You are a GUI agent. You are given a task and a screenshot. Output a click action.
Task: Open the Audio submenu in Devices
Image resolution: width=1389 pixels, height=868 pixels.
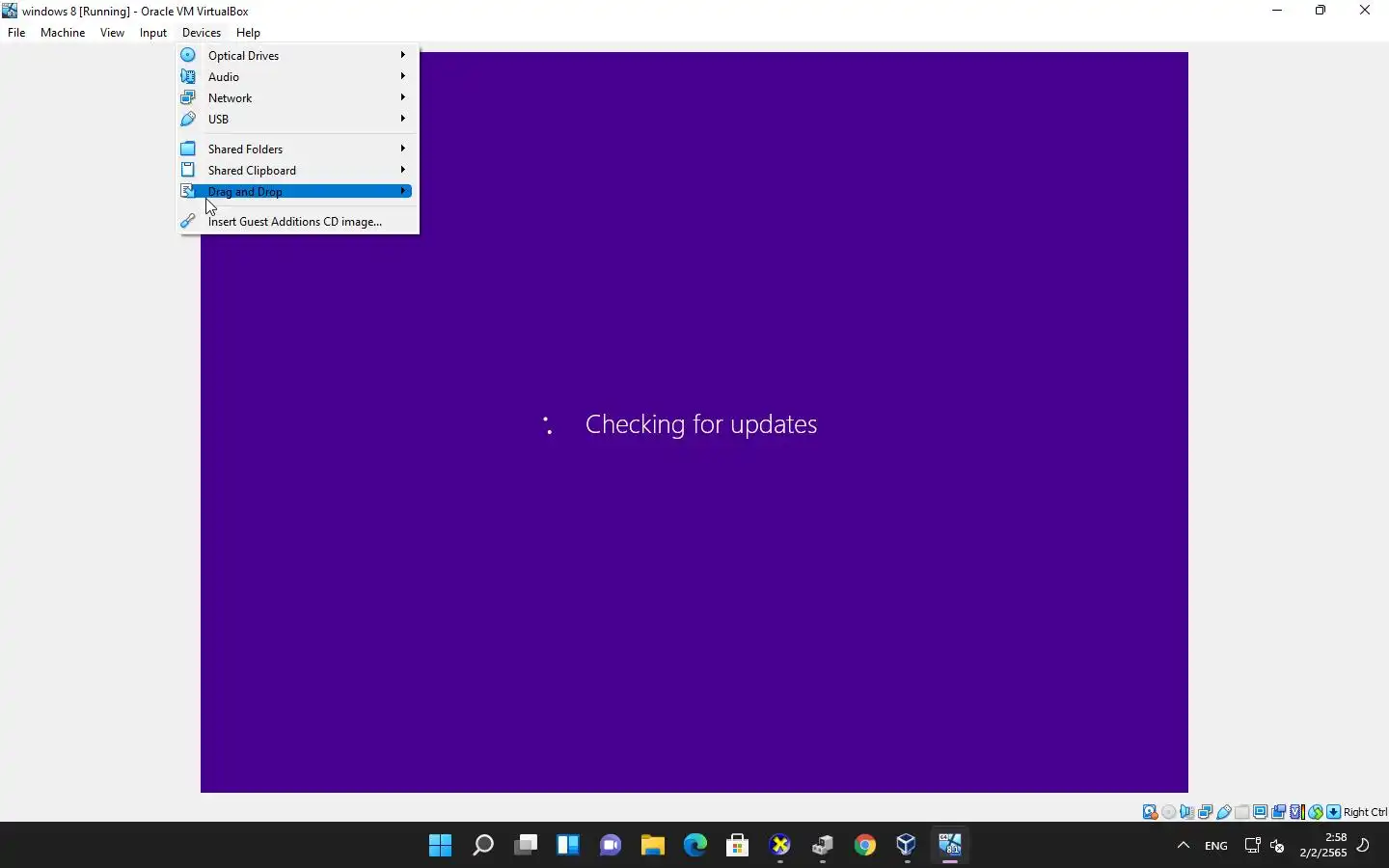(299, 76)
